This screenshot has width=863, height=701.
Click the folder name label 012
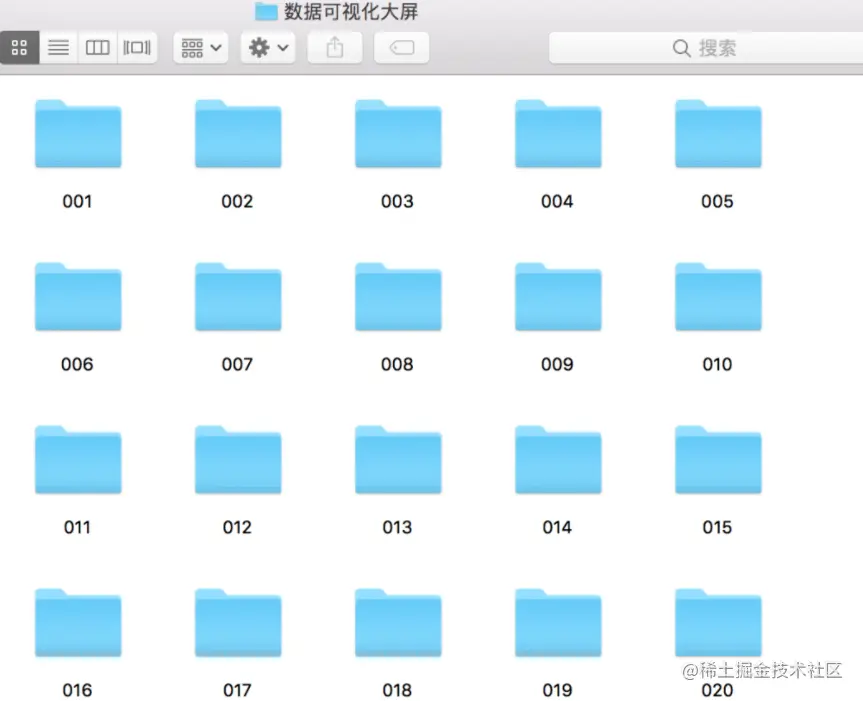(x=237, y=527)
